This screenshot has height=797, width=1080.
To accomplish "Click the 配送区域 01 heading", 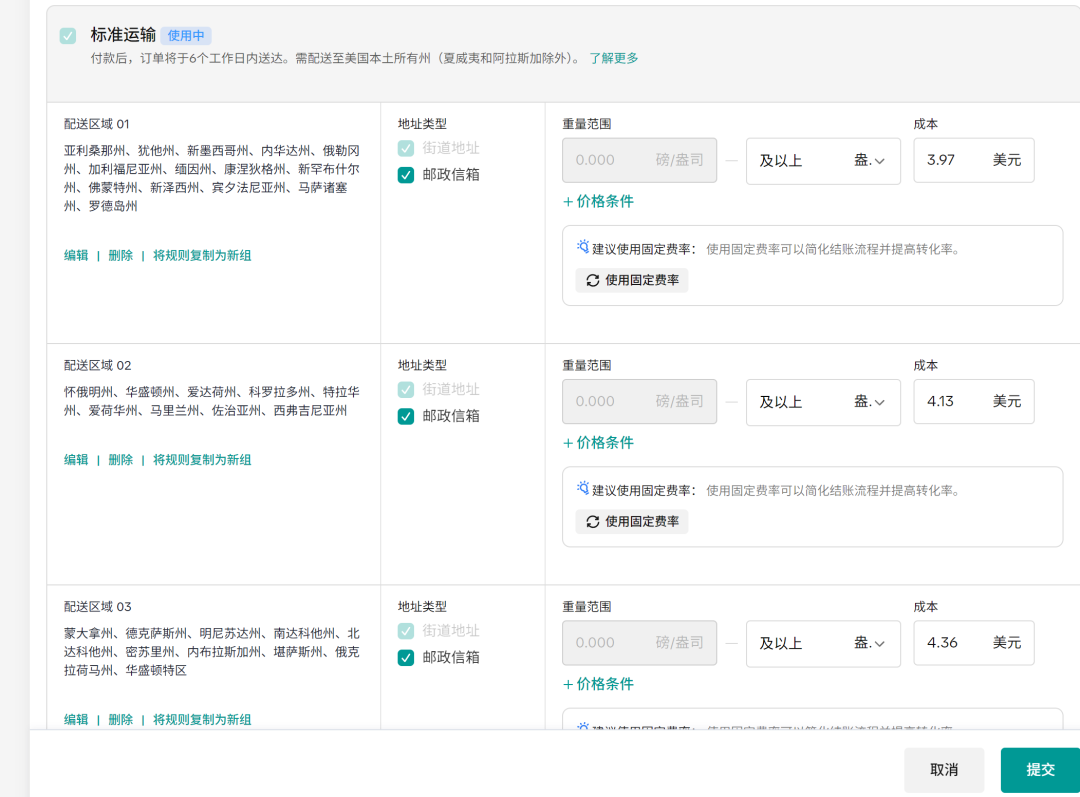I will (97, 124).
